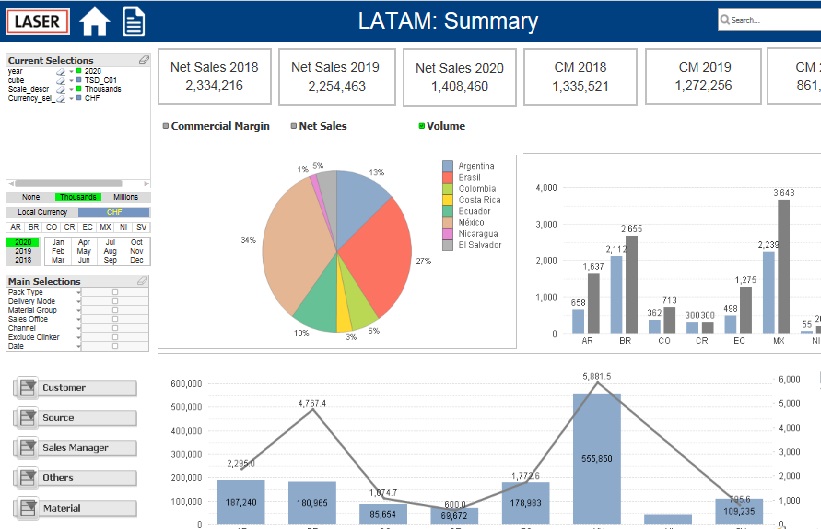Select the Volume radio option

click(x=421, y=126)
